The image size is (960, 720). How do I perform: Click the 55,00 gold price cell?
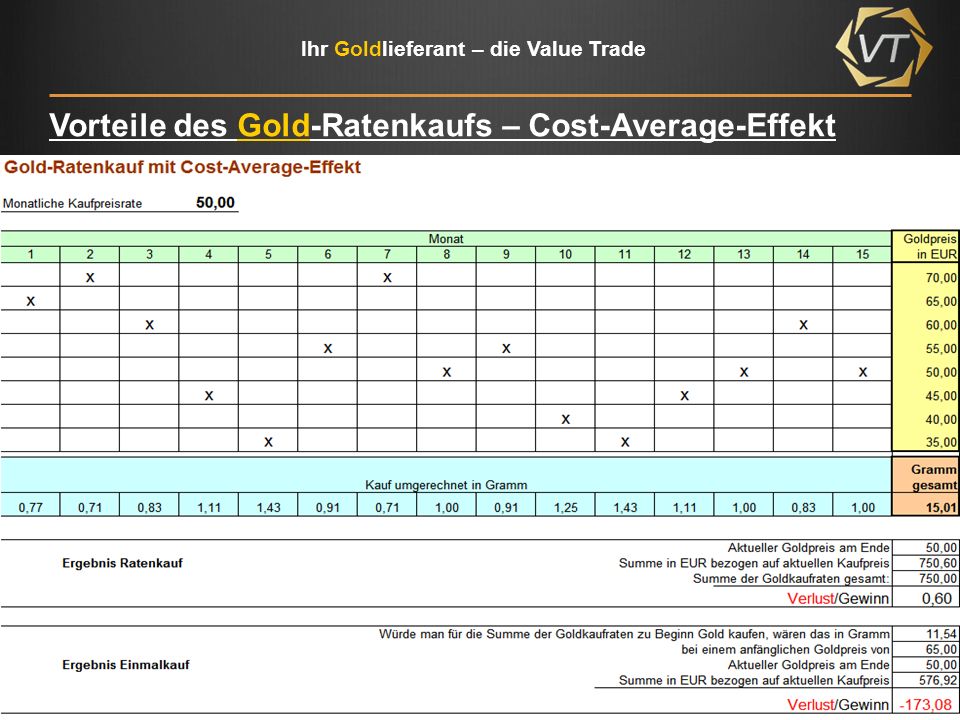point(926,348)
